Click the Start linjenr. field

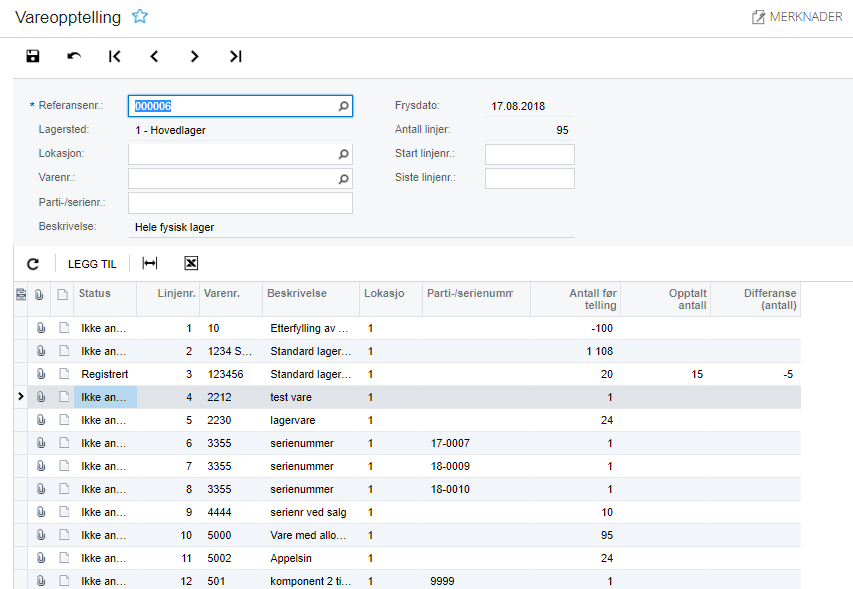coord(529,154)
